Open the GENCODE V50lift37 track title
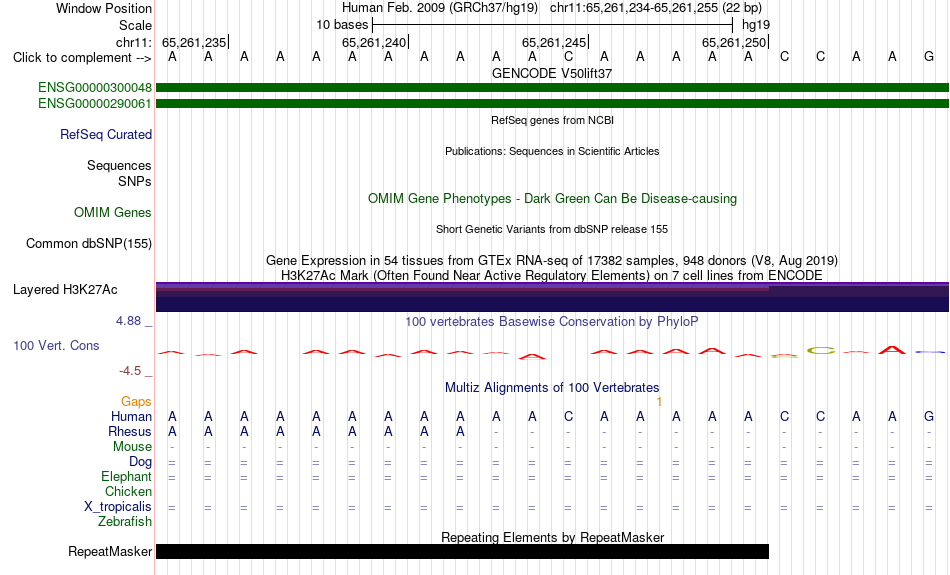 click(552, 73)
